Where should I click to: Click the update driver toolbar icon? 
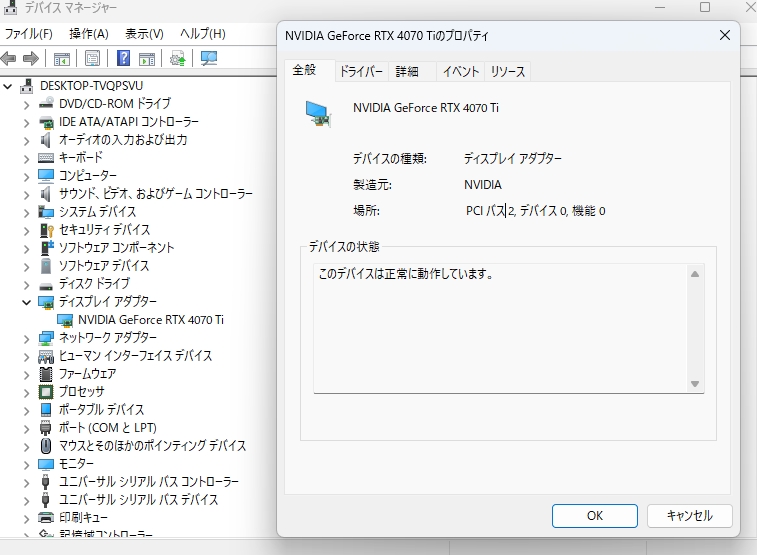click(178, 59)
